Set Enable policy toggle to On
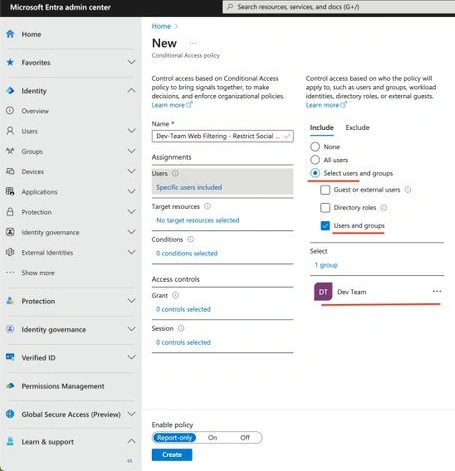Viewport: 455px width, 471px height. [x=212, y=437]
